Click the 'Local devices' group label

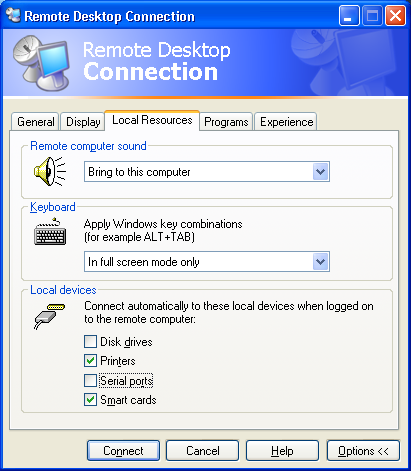click(x=63, y=290)
